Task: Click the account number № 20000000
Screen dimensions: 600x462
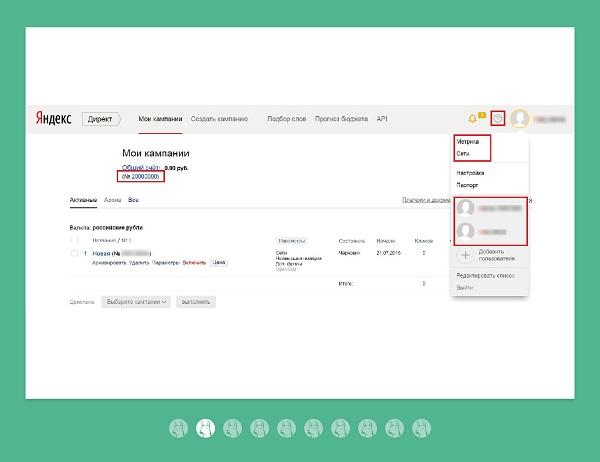Action: (x=140, y=176)
